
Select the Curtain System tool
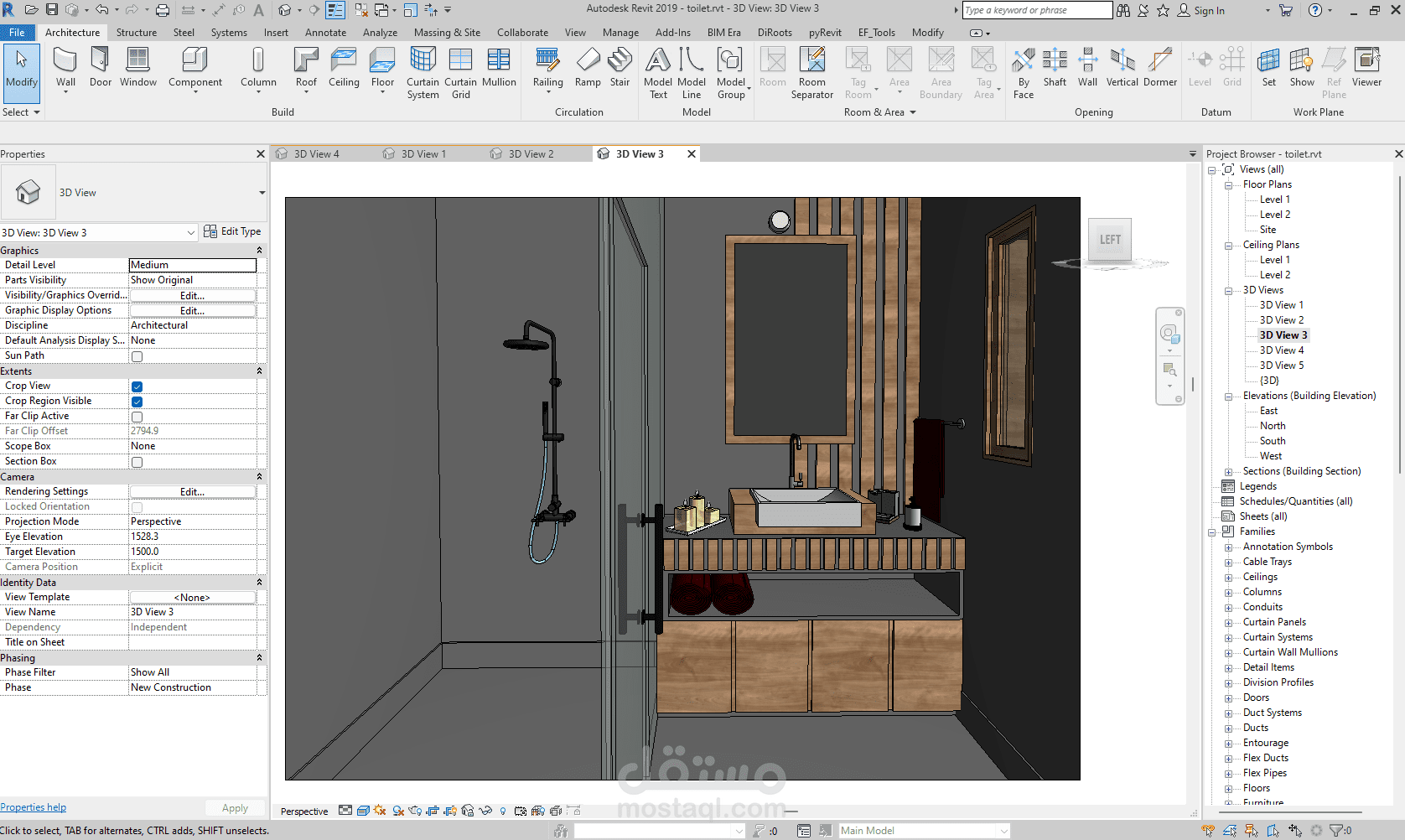coord(423,73)
